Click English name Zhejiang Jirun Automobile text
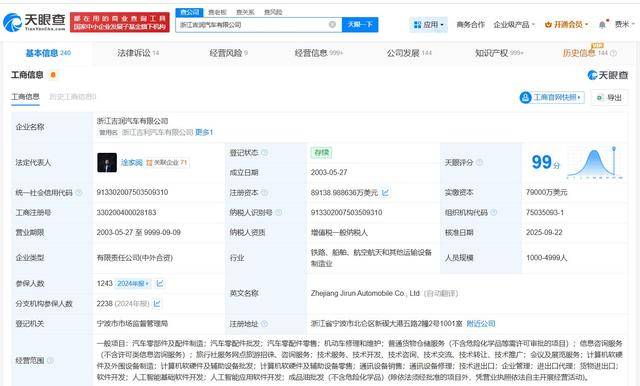Viewport: 640px width, 386px height. pyautogui.click(x=365, y=293)
